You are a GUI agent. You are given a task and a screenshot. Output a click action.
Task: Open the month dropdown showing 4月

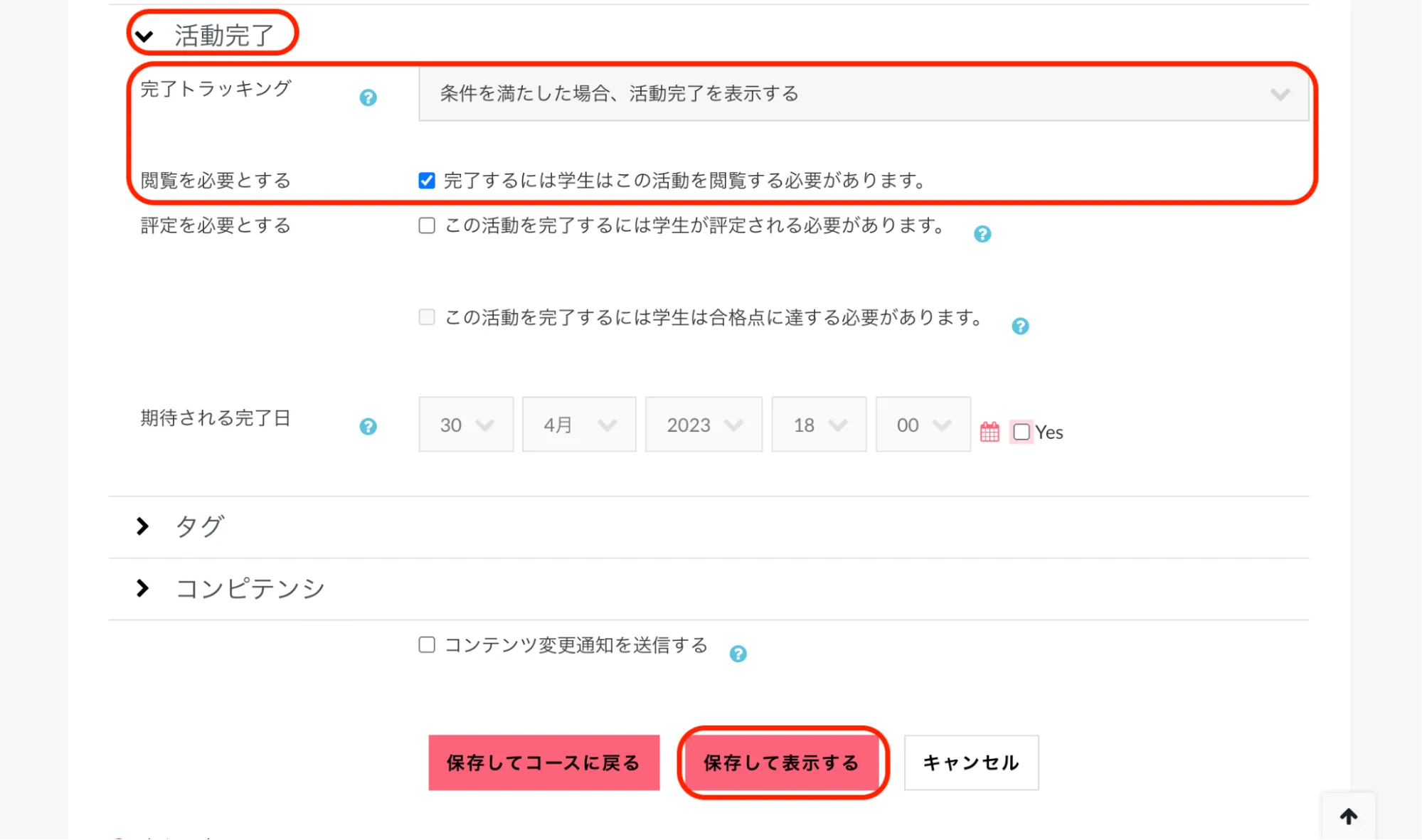coord(578,425)
